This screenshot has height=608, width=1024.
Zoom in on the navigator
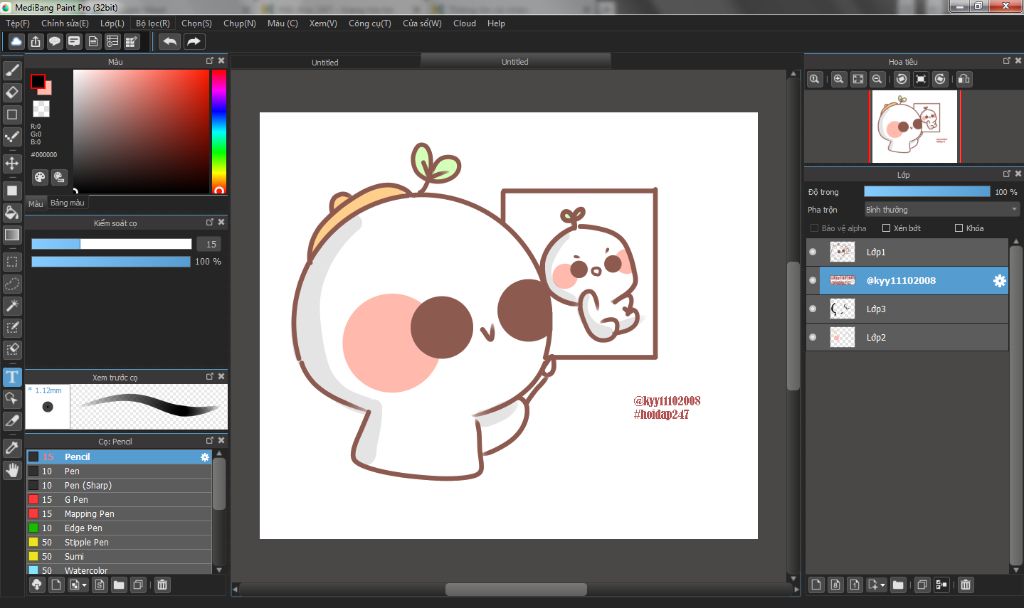(x=839, y=79)
